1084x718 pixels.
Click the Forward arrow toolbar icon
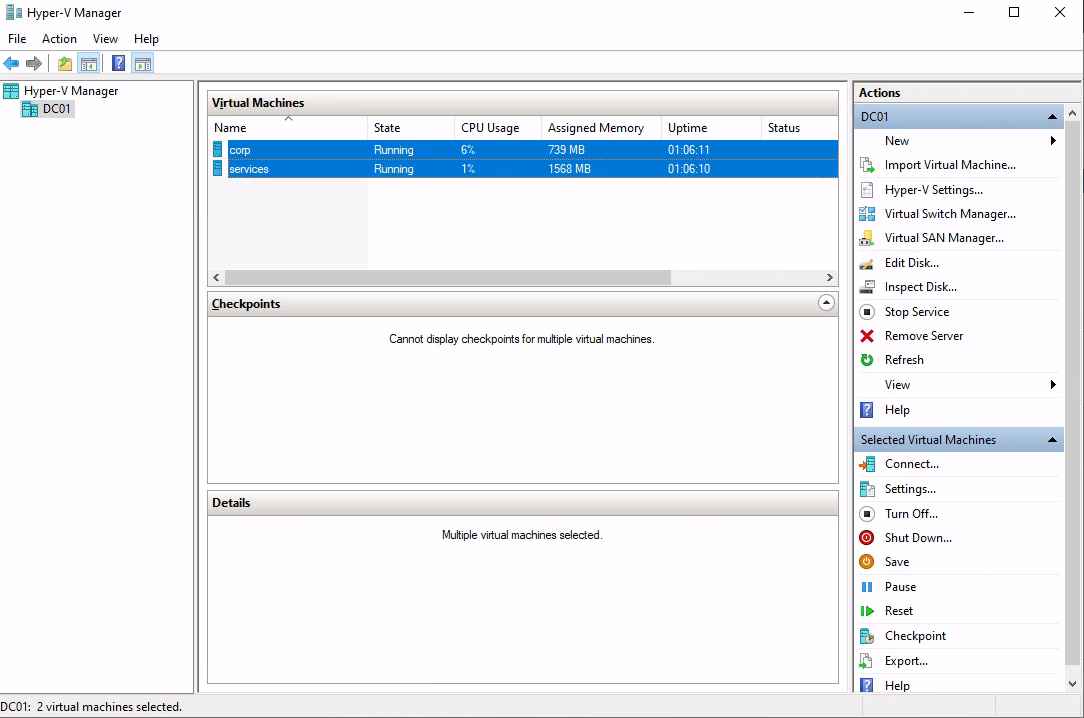33,64
